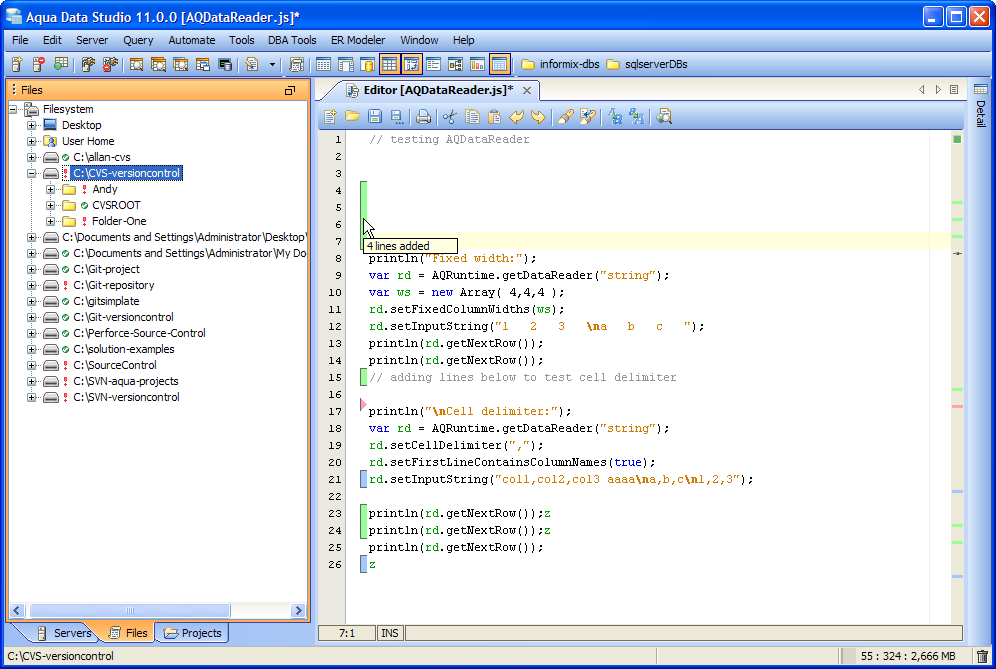Click the server icon with red minus badge

point(39,64)
